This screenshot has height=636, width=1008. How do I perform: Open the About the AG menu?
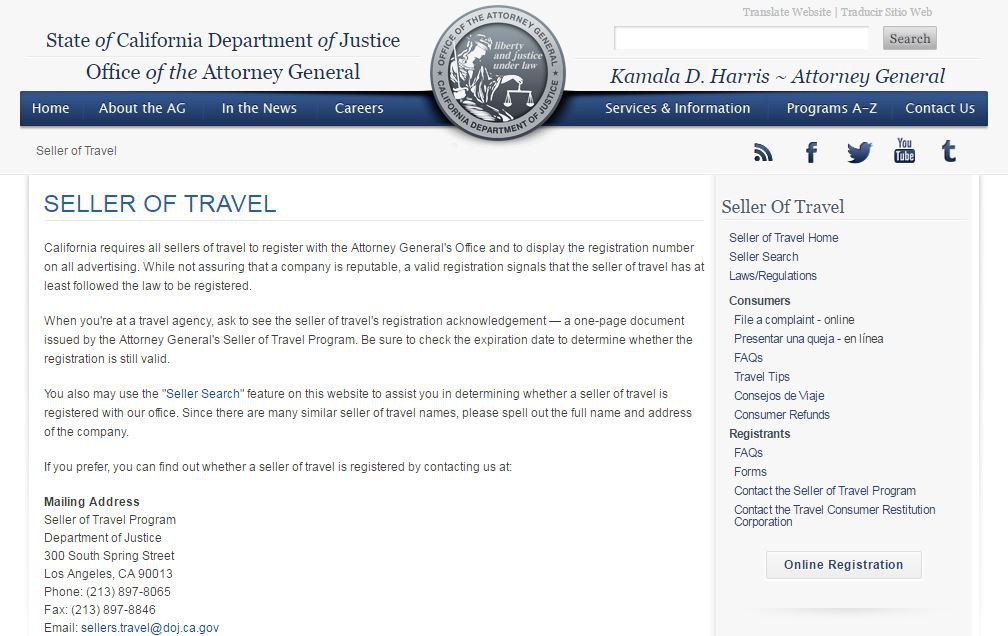142,108
